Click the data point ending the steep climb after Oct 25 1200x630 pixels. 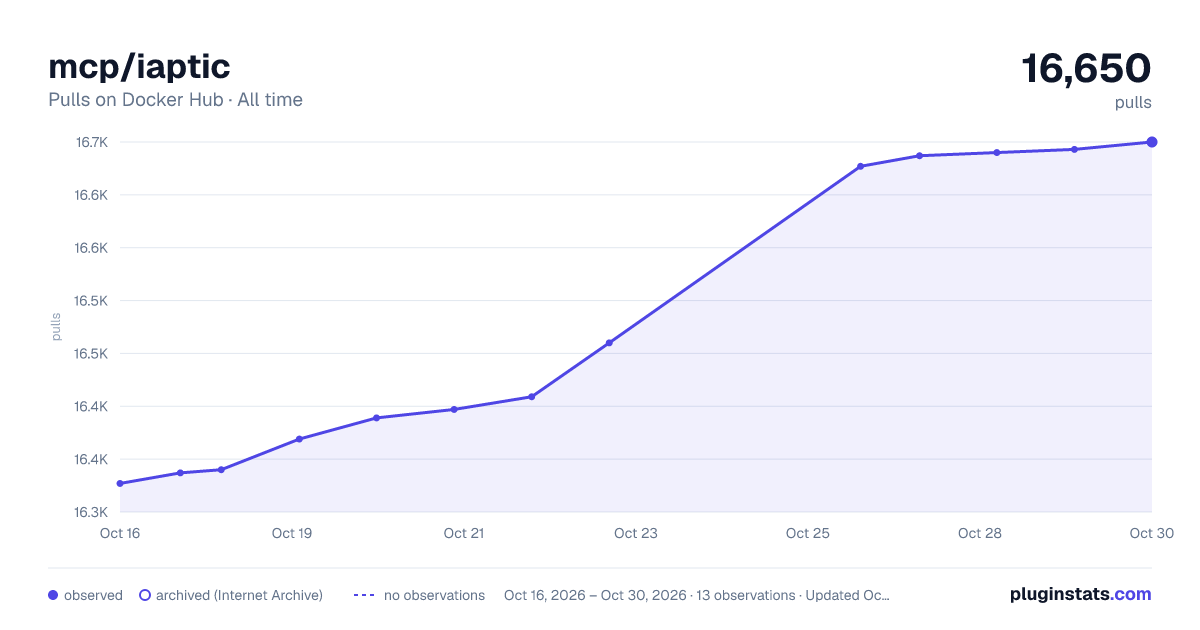click(x=860, y=166)
